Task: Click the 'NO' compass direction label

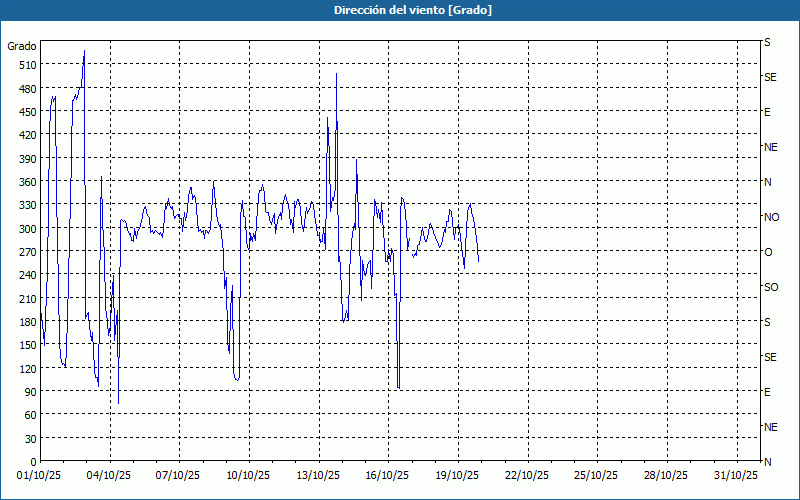Action: coord(771,217)
